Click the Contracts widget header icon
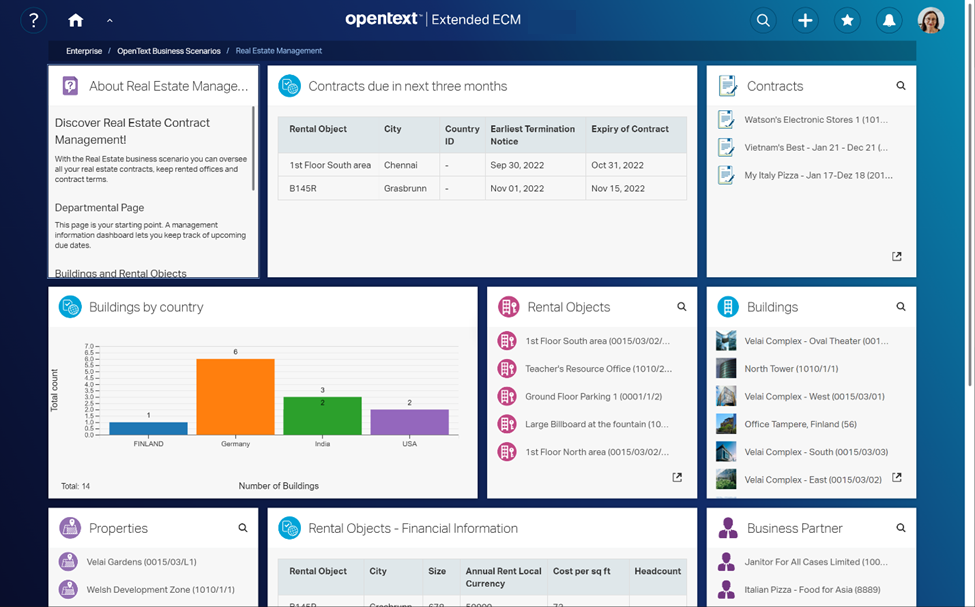The height and width of the screenshot is (607, 975). click(727, 86)
